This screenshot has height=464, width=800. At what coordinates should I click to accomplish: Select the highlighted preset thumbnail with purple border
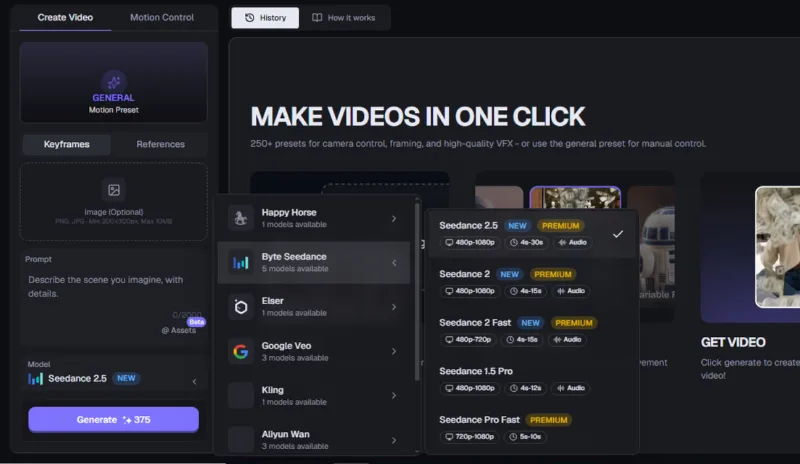click(575, 198)
